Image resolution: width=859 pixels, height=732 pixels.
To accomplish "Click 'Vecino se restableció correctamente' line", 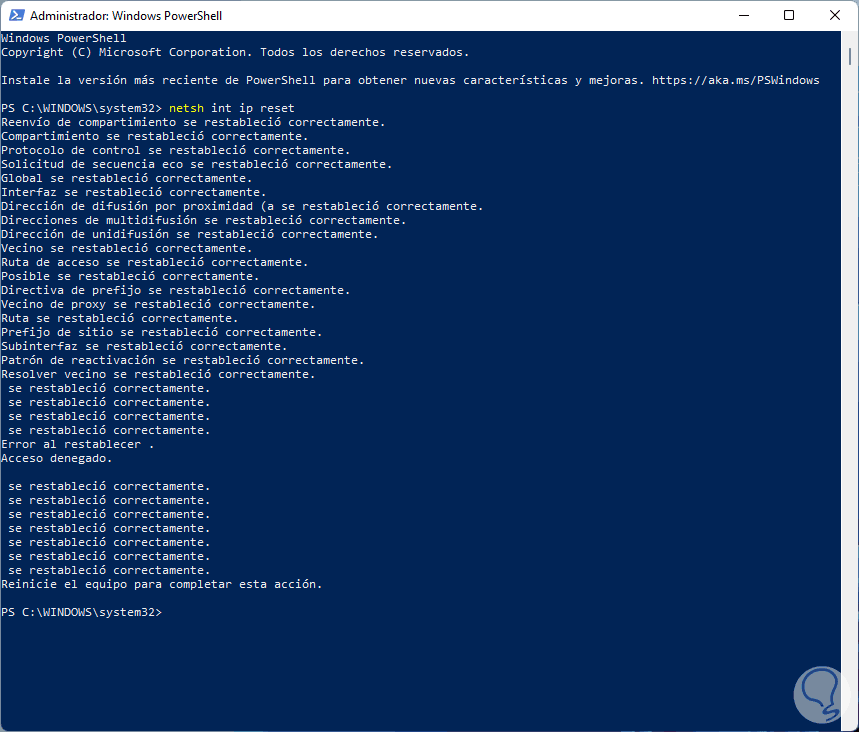I will 127,248.
